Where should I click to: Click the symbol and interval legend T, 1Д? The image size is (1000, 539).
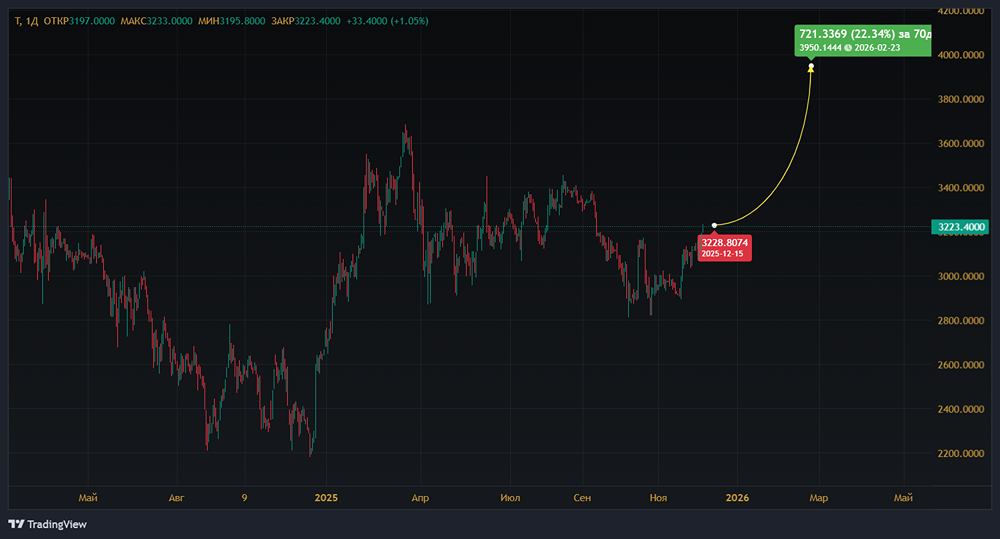[x=26, y=21]
